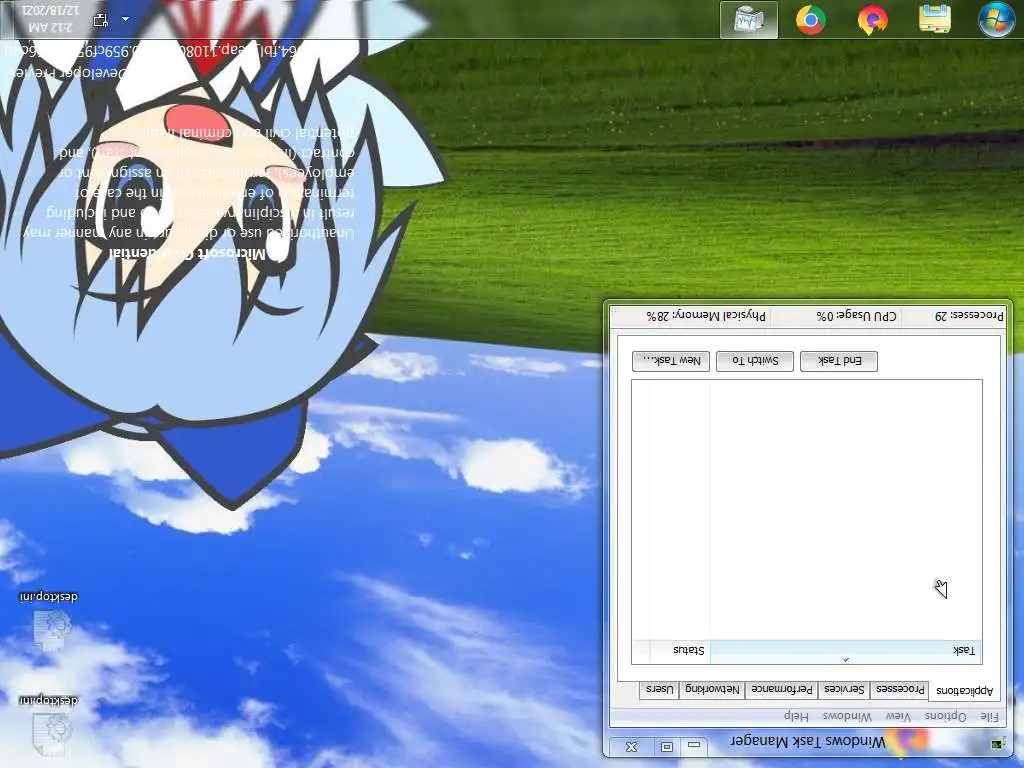The height and width of the screenshot is (768, 1024).
Task: Click the Processes: 29 status text
Action: pyautogui.click(x=969, y=316)
